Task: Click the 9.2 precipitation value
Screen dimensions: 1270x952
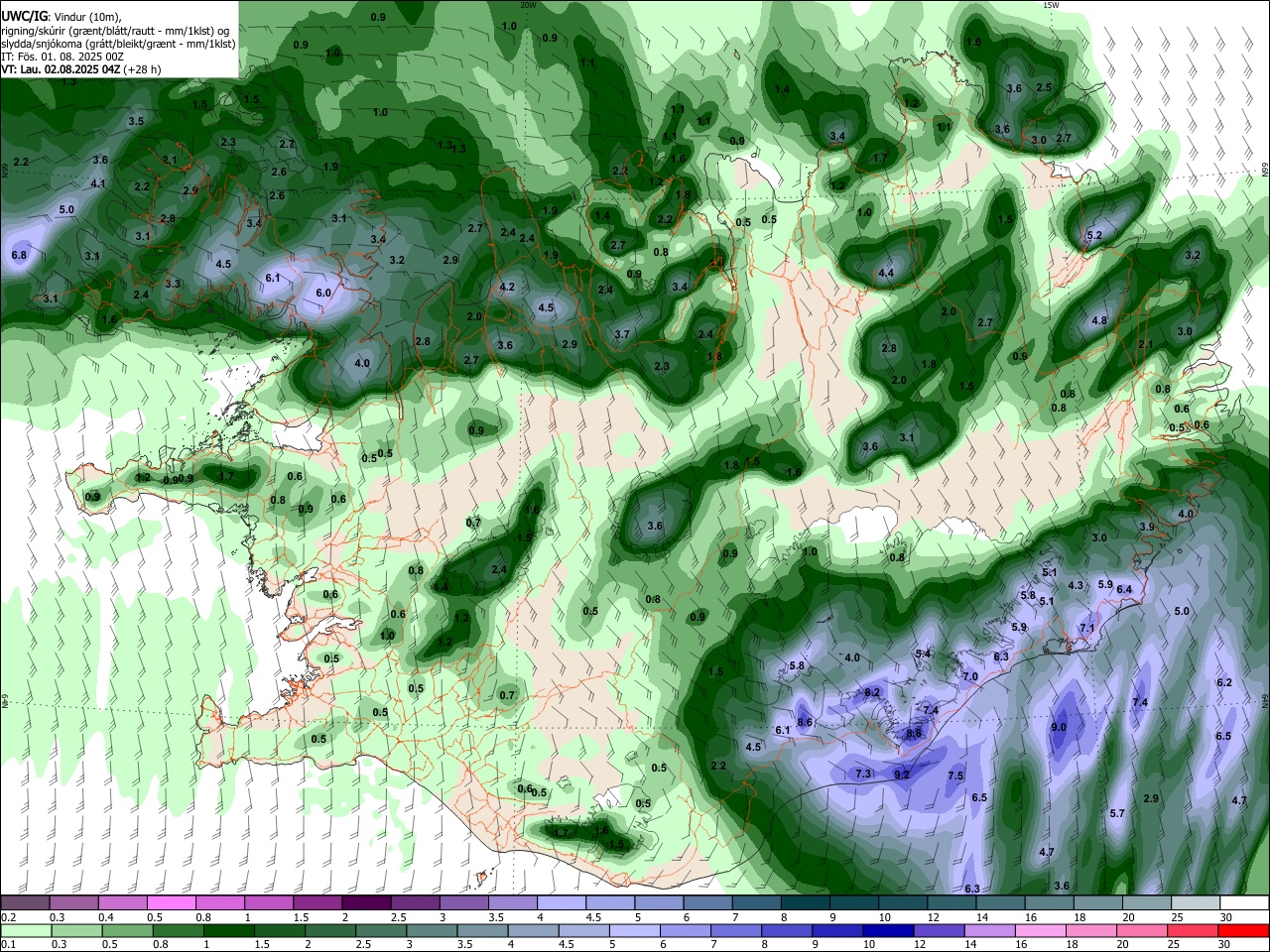Action: pos(902,774)
